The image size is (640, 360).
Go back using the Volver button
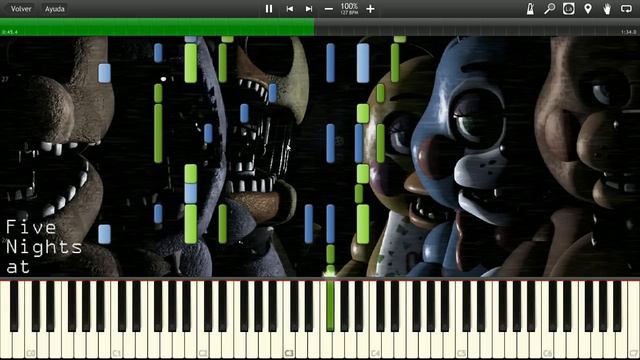(21, 9)
